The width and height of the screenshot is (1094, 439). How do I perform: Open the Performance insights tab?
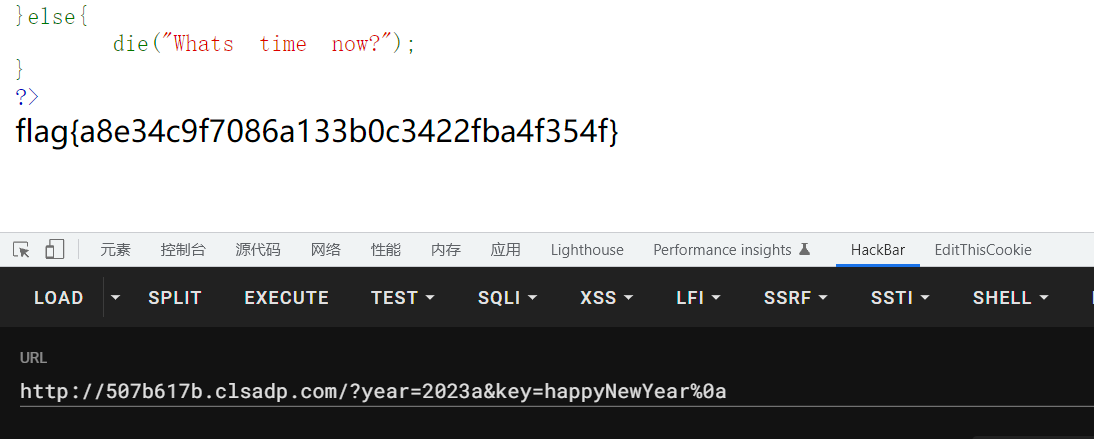pyautogui.click(x=731, y=250)
